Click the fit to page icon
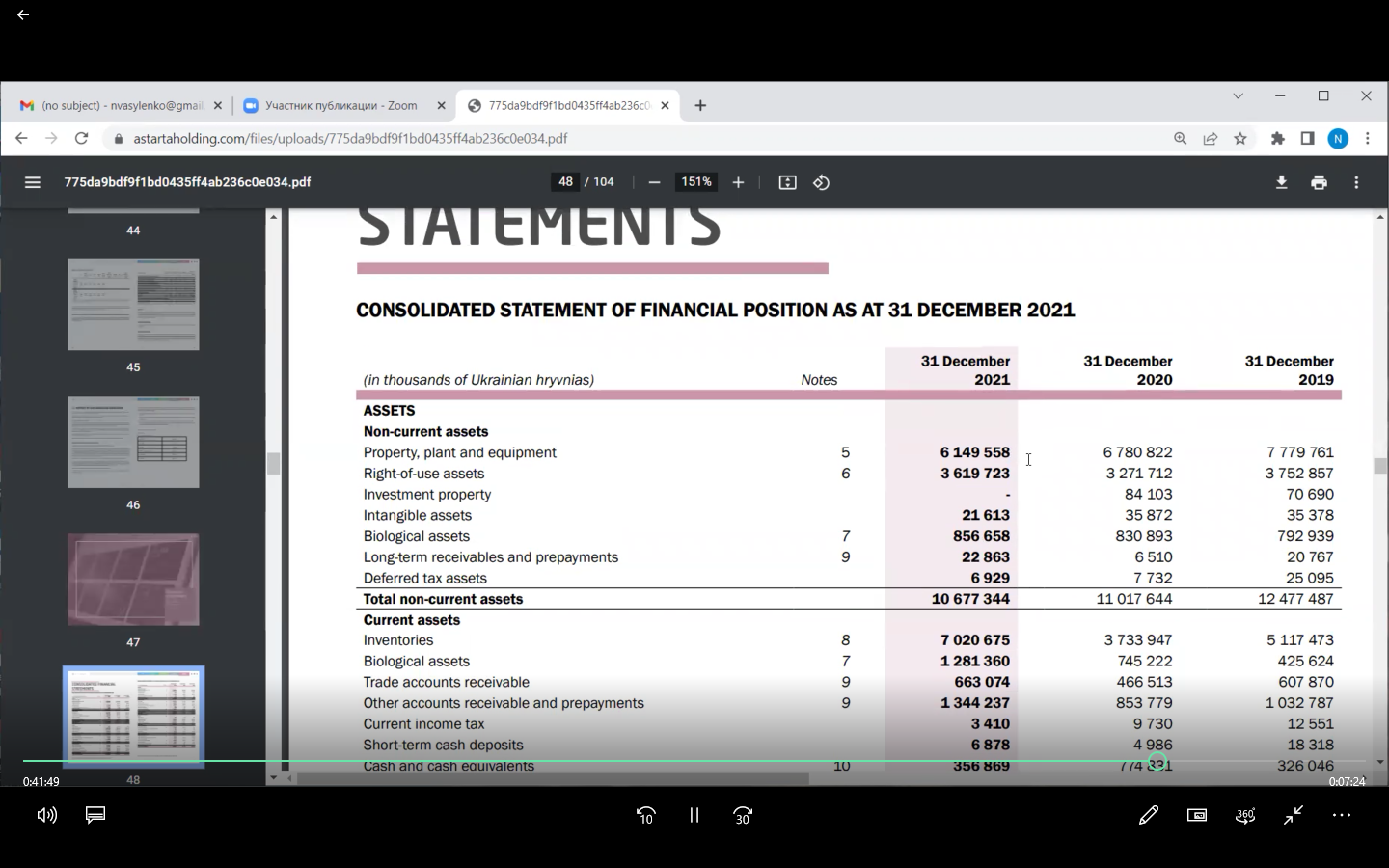Viewport: 1389px width, 868px height. [x=787, y=182]
